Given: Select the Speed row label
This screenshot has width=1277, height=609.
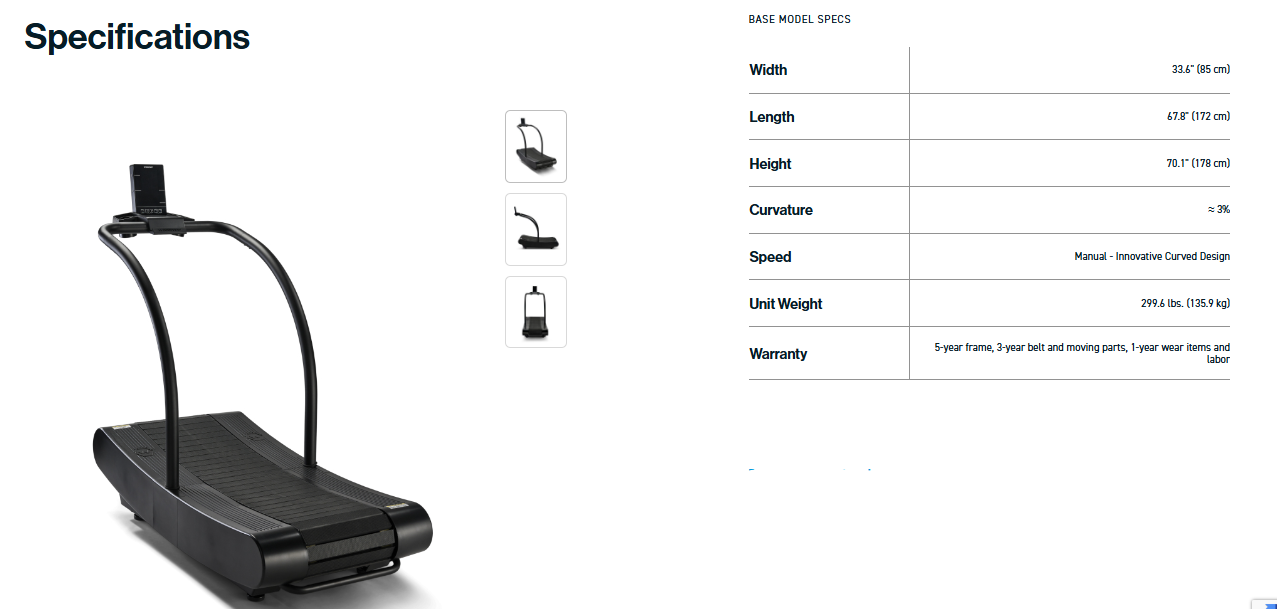Looking at the screenshot, I should pos(770,257).
